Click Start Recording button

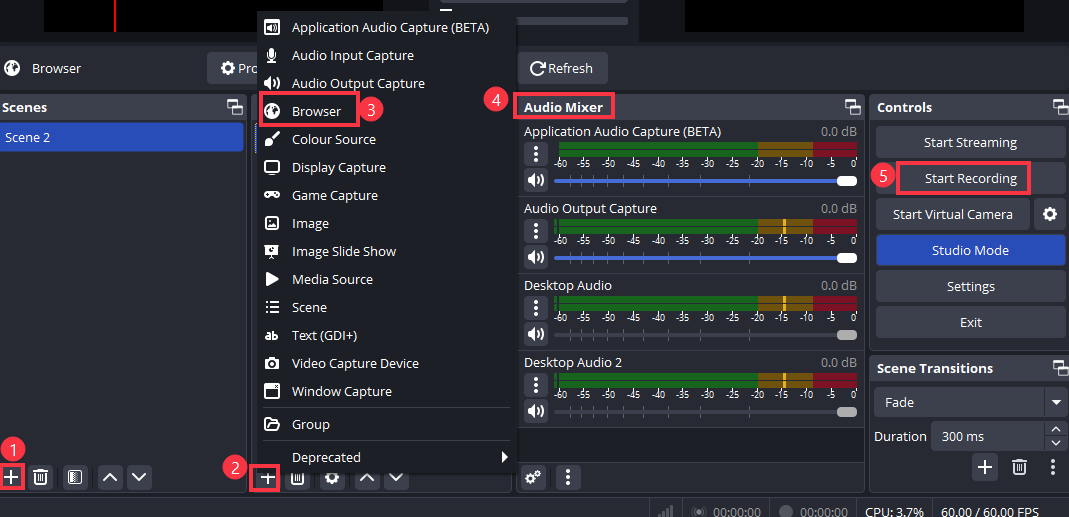tap(970, 179)
